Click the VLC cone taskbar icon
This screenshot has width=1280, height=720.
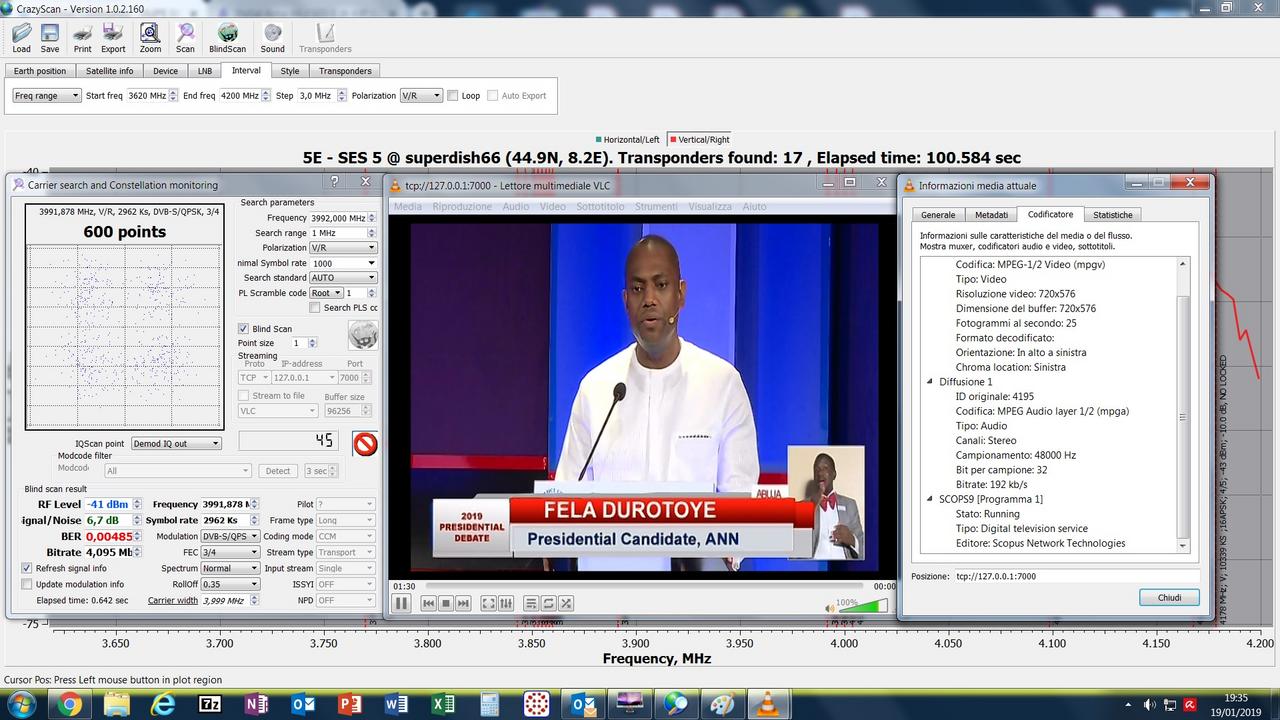coord(768,704)
